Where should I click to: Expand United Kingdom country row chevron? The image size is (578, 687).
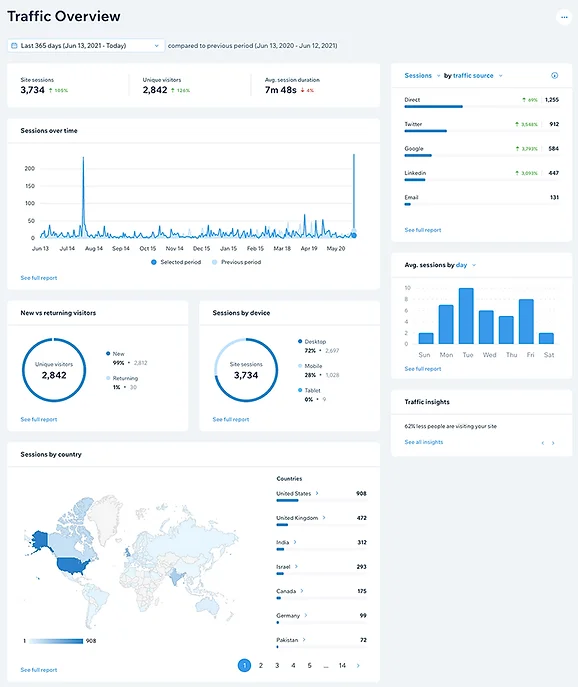(x=324, y=518)
